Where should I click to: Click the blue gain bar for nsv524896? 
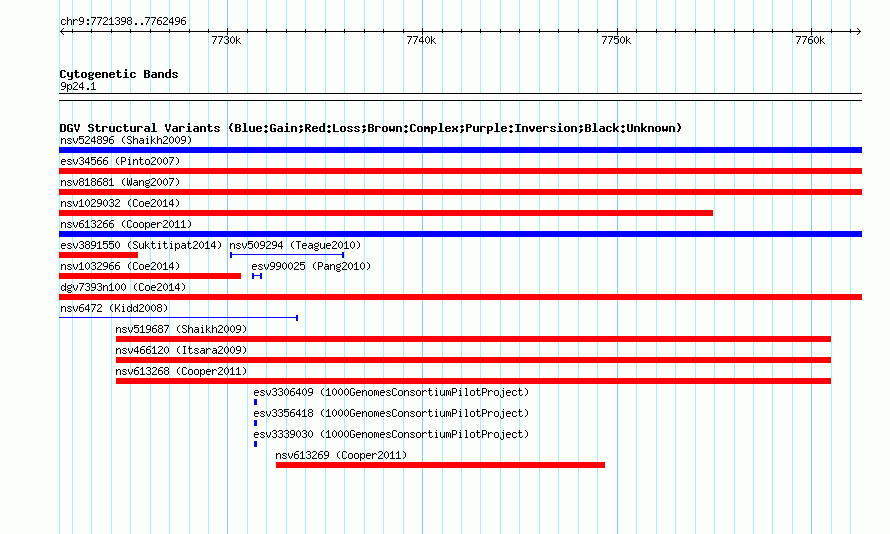[x=460, y=150]
